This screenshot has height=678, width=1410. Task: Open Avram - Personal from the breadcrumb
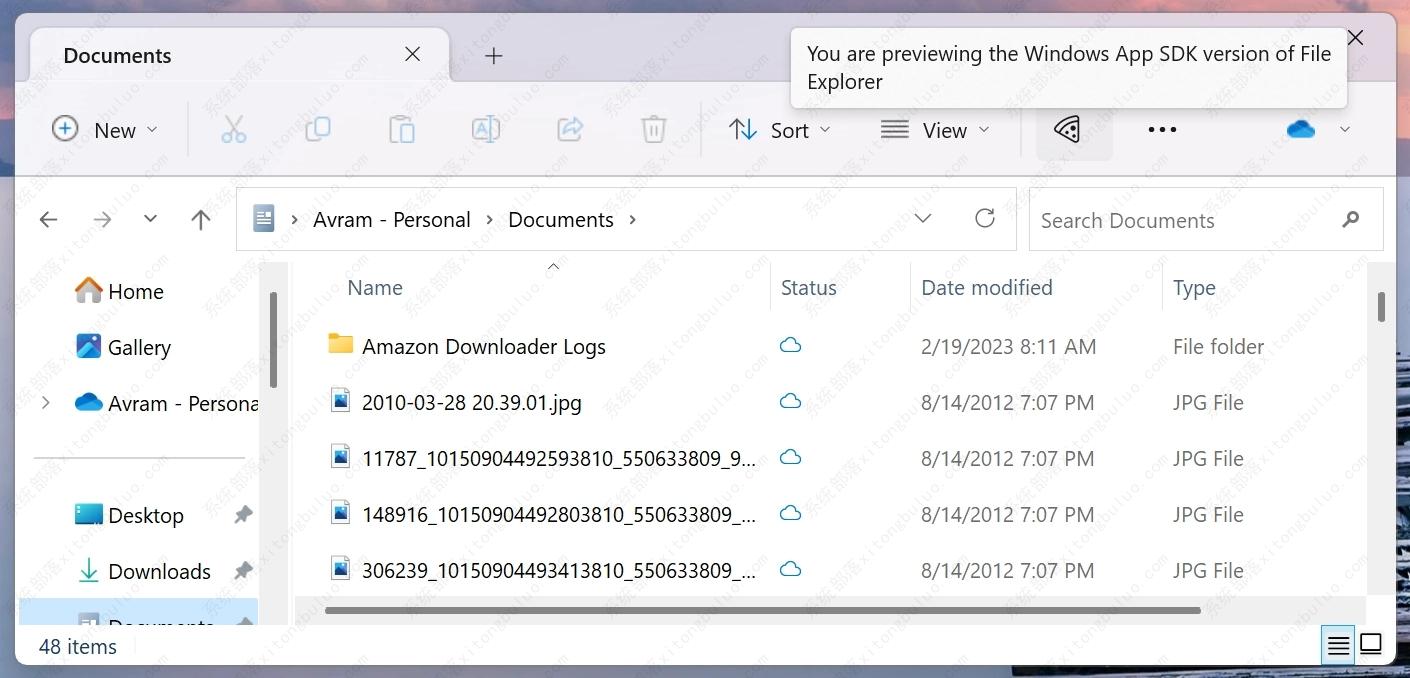(x=392, y=219)
